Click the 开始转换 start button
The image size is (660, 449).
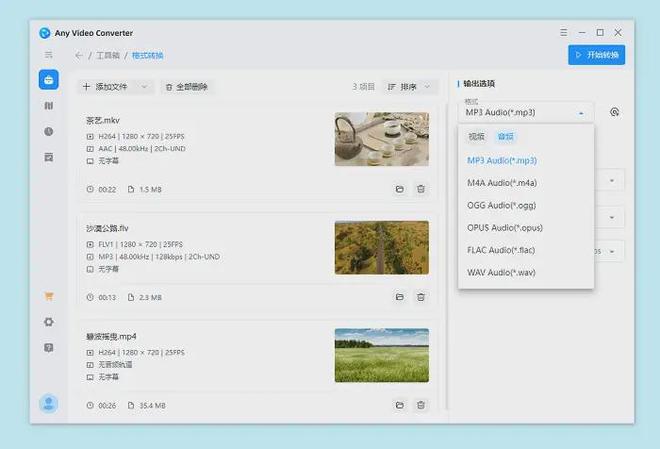coord(596,54)
